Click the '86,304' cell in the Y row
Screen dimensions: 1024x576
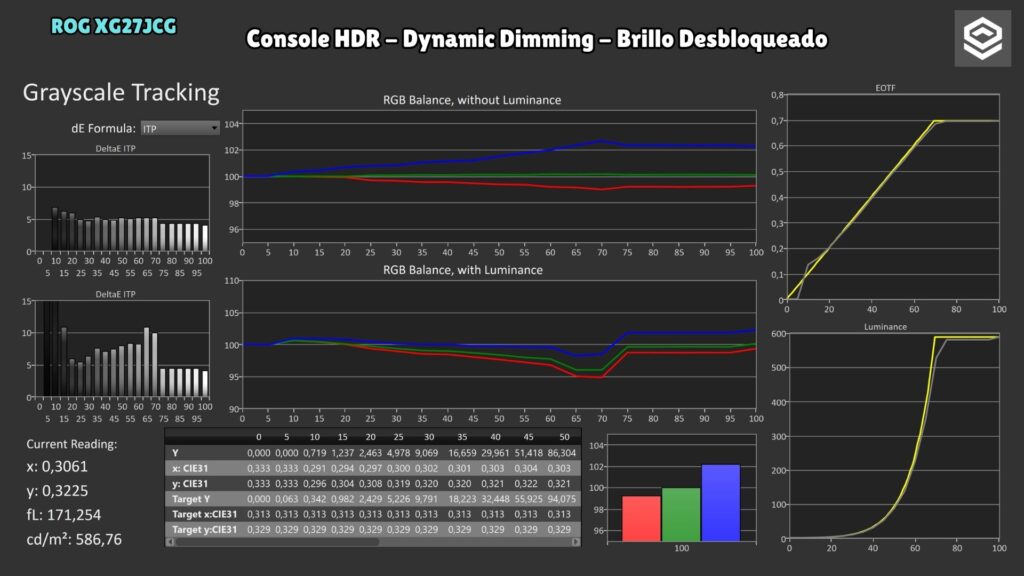click(562, 453)
